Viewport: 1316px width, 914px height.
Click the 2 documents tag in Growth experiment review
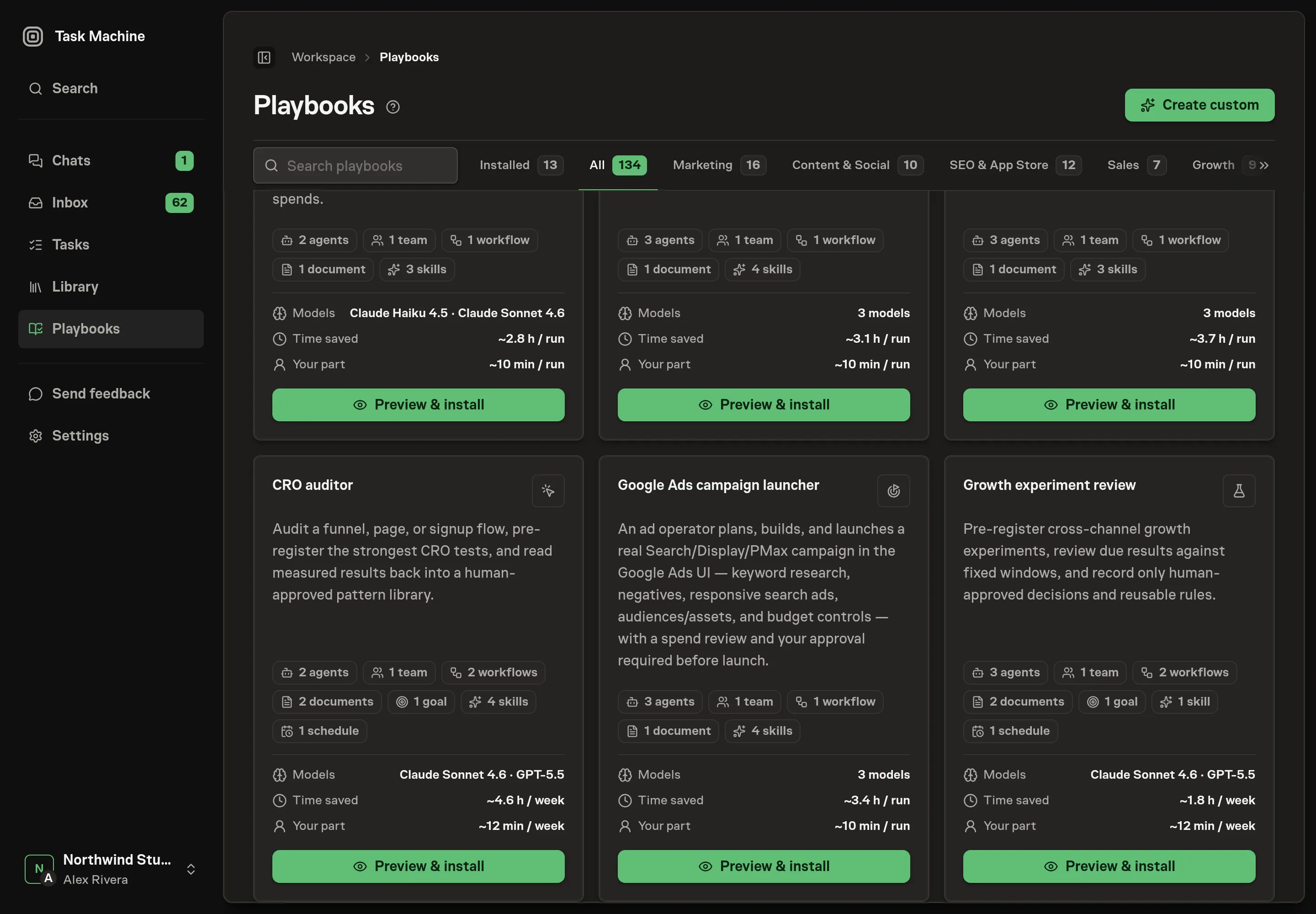tap(1018, 702)
